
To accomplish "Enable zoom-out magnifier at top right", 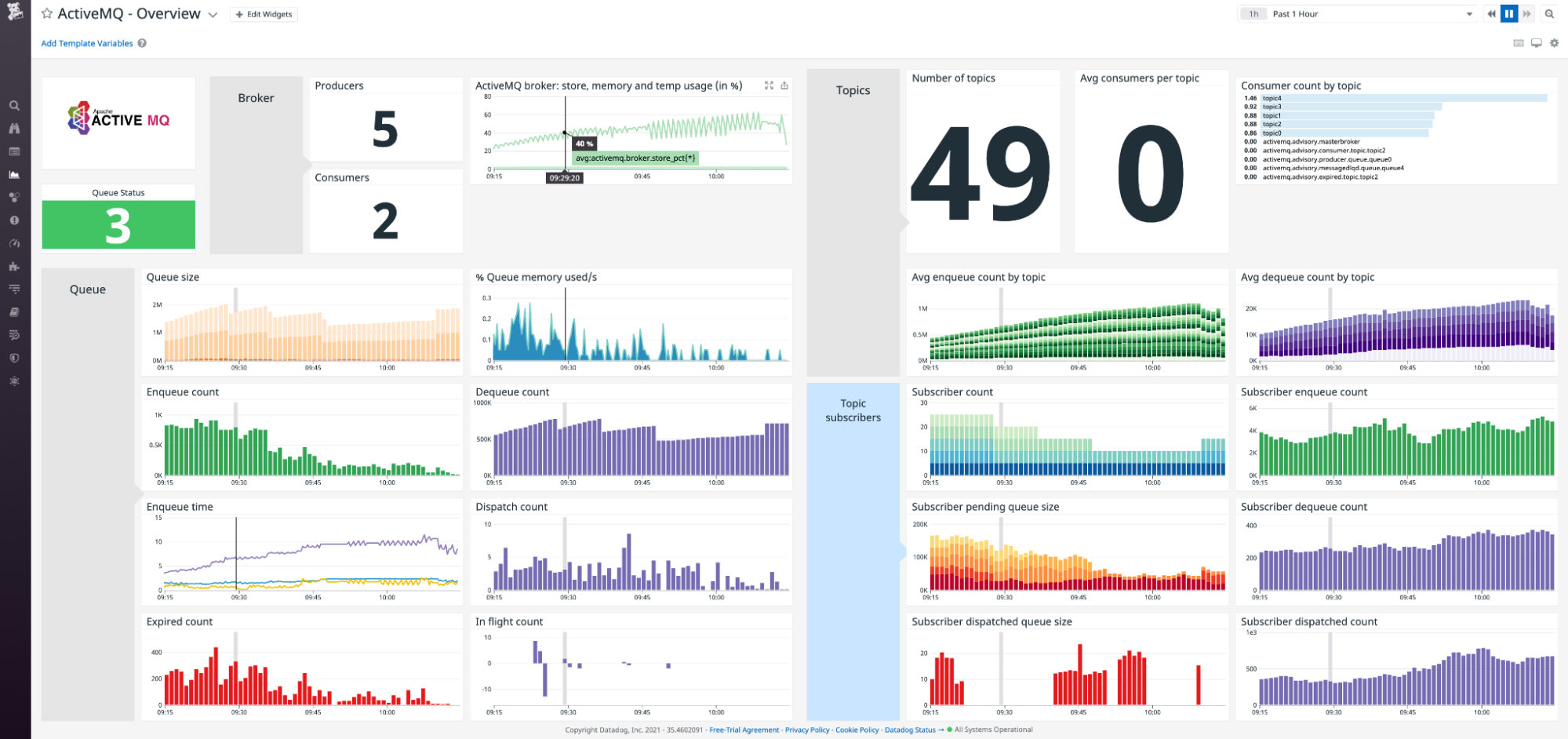I will click(1549, 13).
